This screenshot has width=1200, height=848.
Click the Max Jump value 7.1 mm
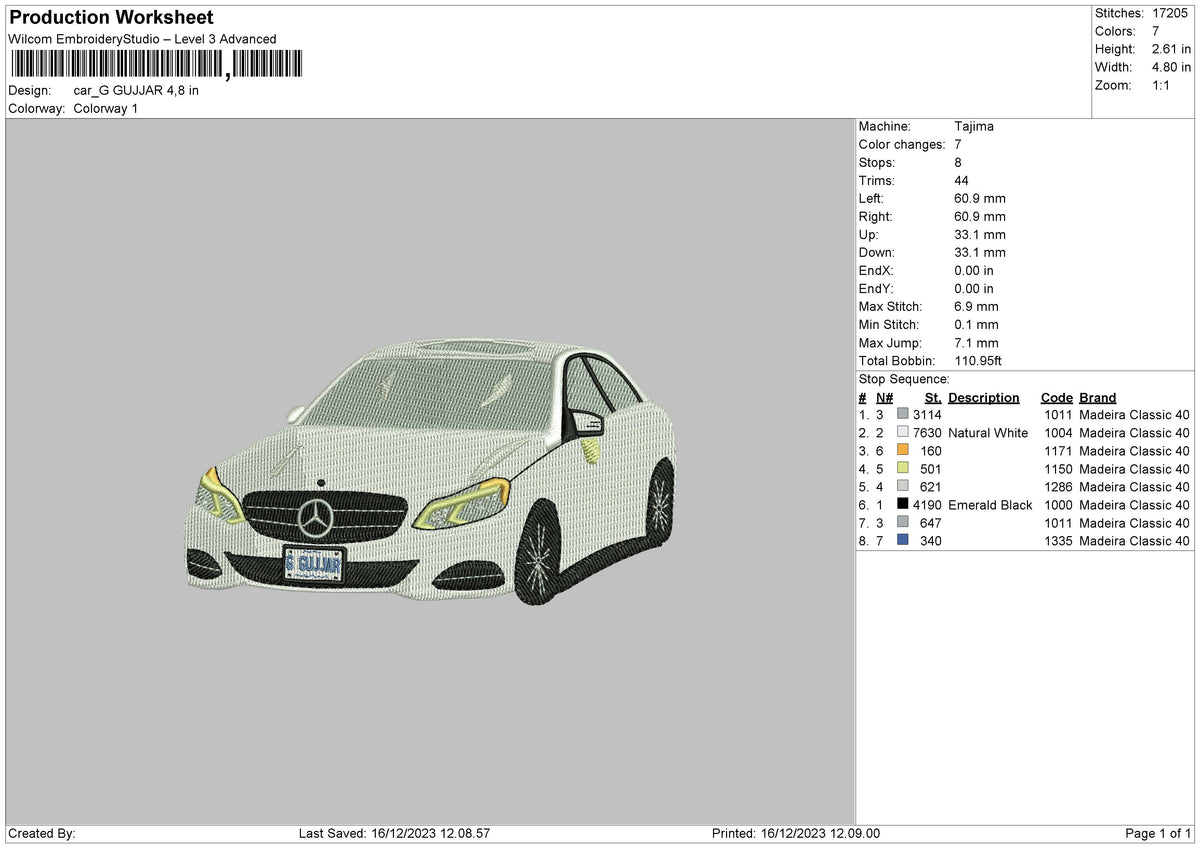976,342
